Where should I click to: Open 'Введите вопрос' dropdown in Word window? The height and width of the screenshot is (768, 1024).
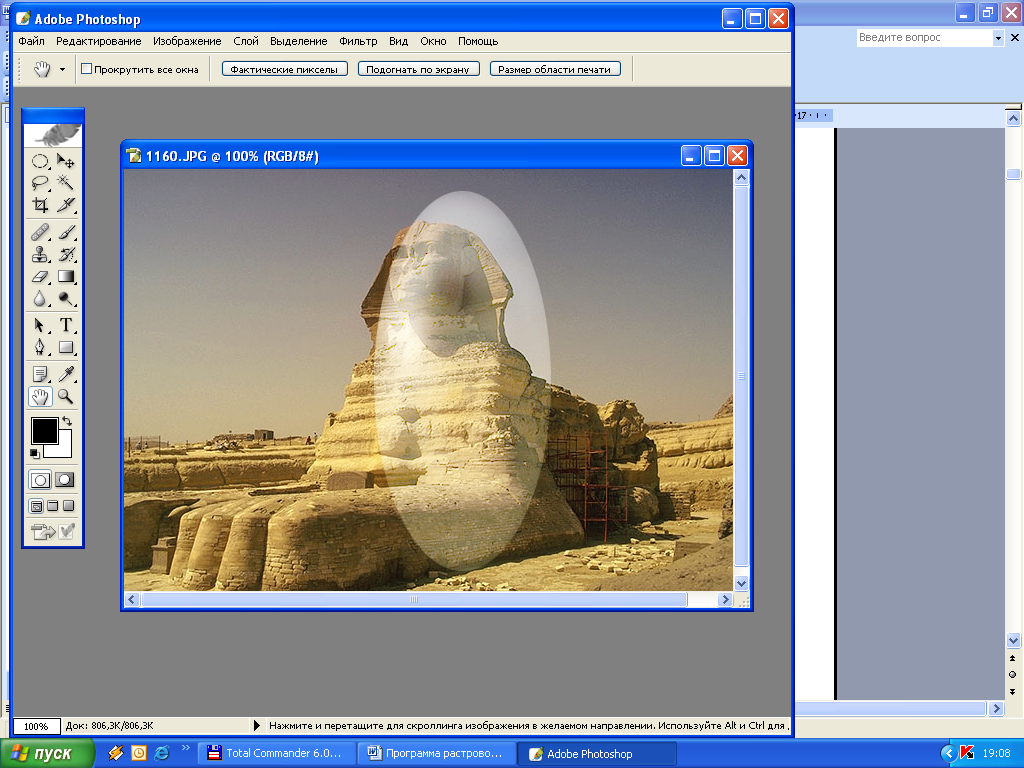tap(998, 38)
